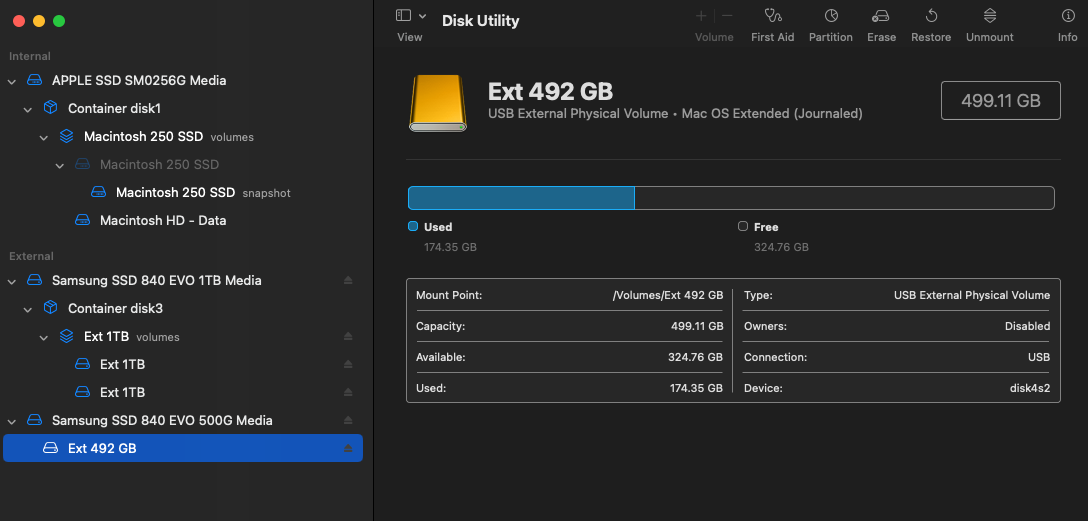Click the First Aid stethoscope icon
The width and height of the screenshot is (1088, 521).
pyautogui.click(x=772, y=16)
